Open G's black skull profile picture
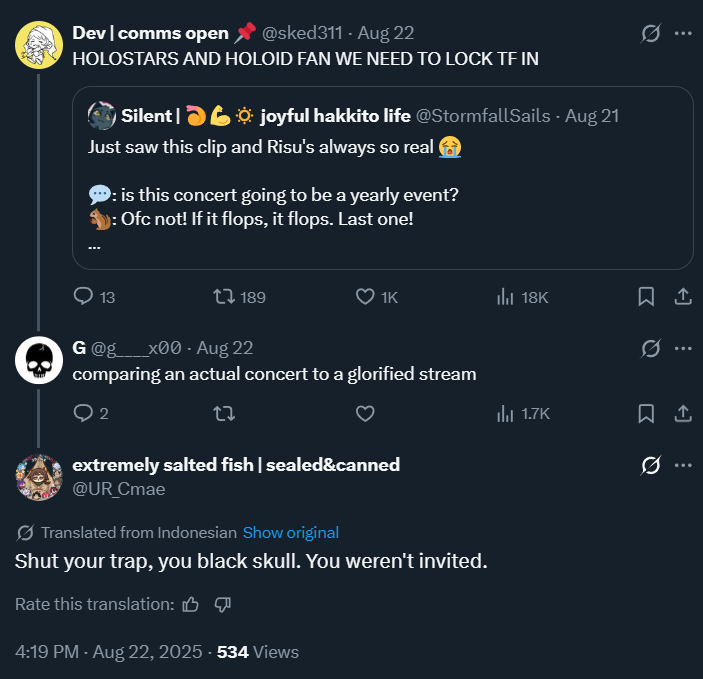703x679 pixels. click(x=39, y=361)
